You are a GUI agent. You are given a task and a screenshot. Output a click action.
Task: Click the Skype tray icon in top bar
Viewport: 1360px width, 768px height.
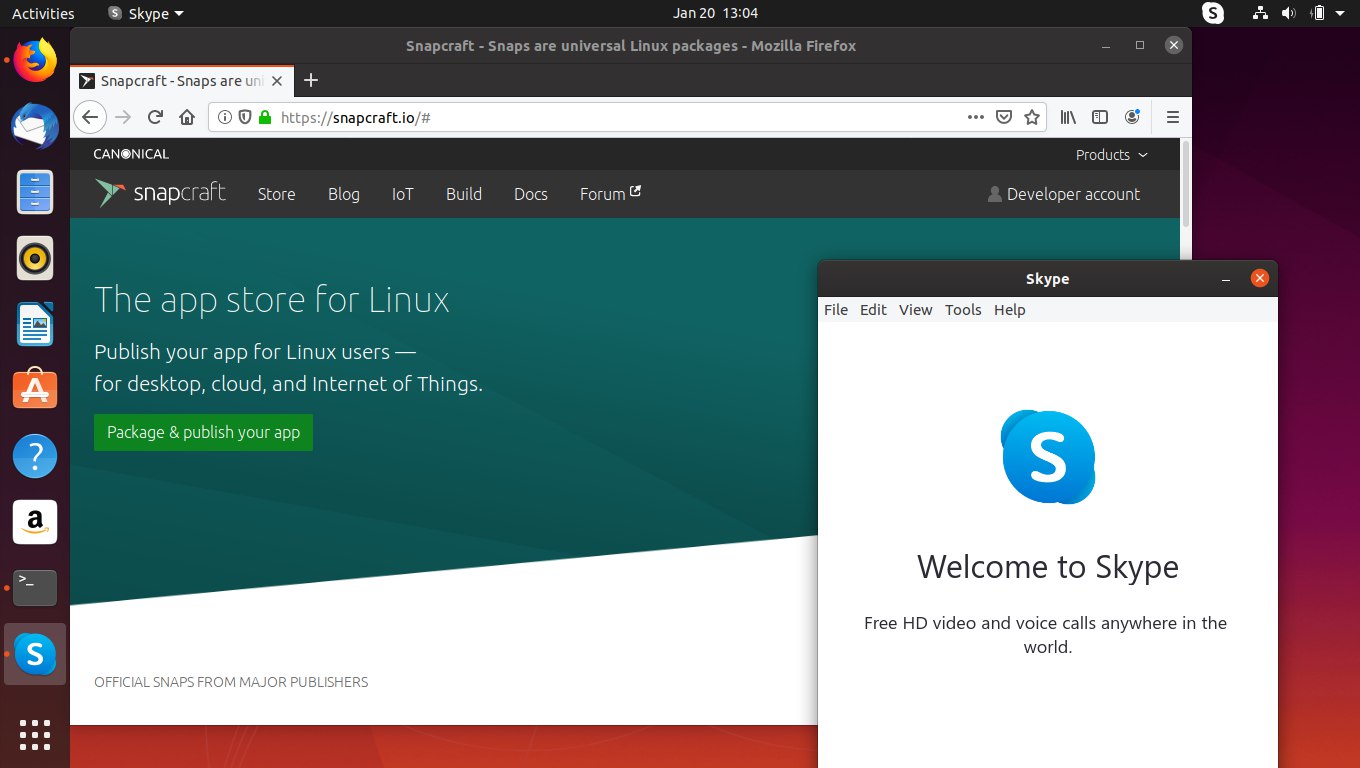pyautogui.click(x=1213, y=13)
